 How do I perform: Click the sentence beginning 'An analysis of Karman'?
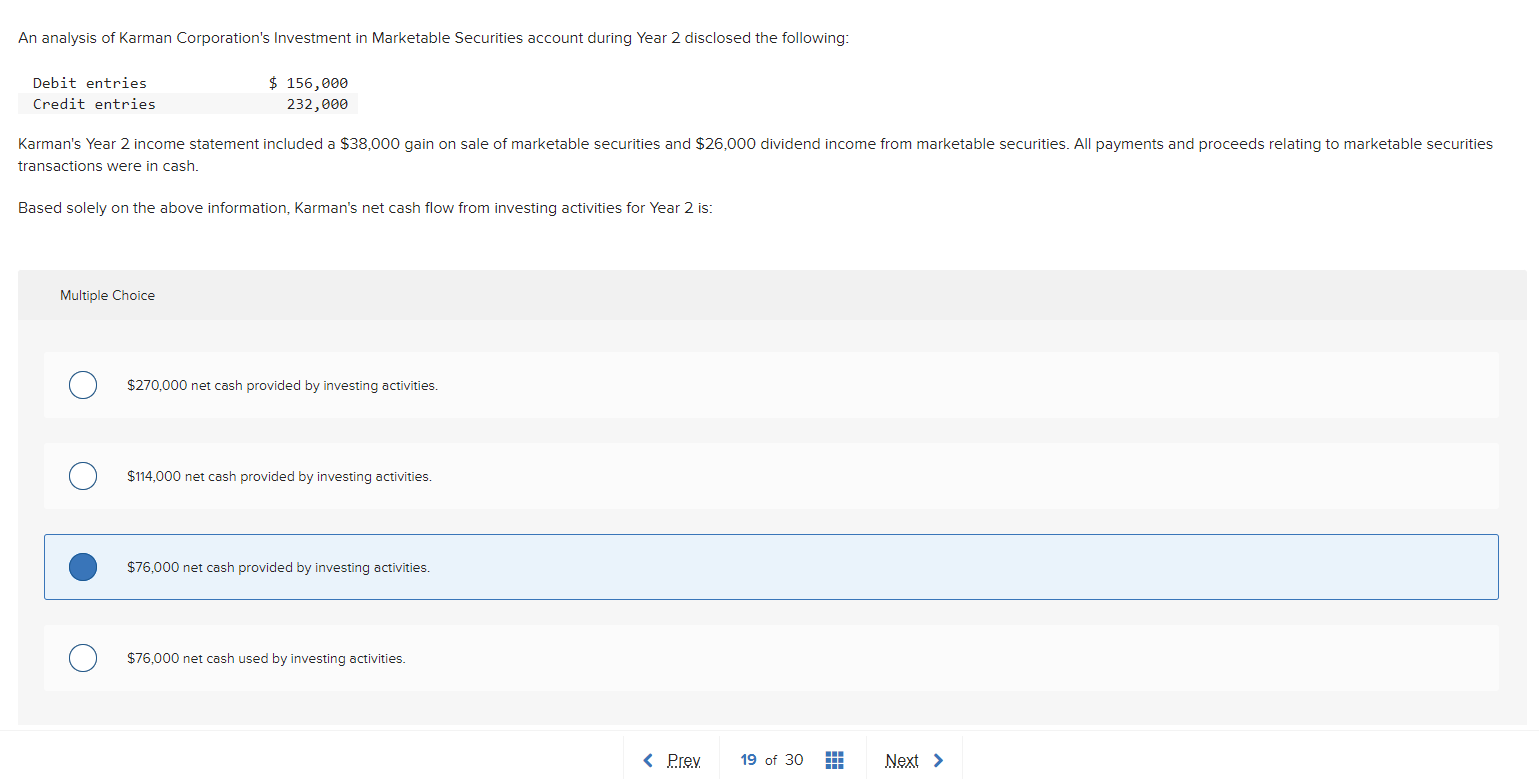coord(434,38)
